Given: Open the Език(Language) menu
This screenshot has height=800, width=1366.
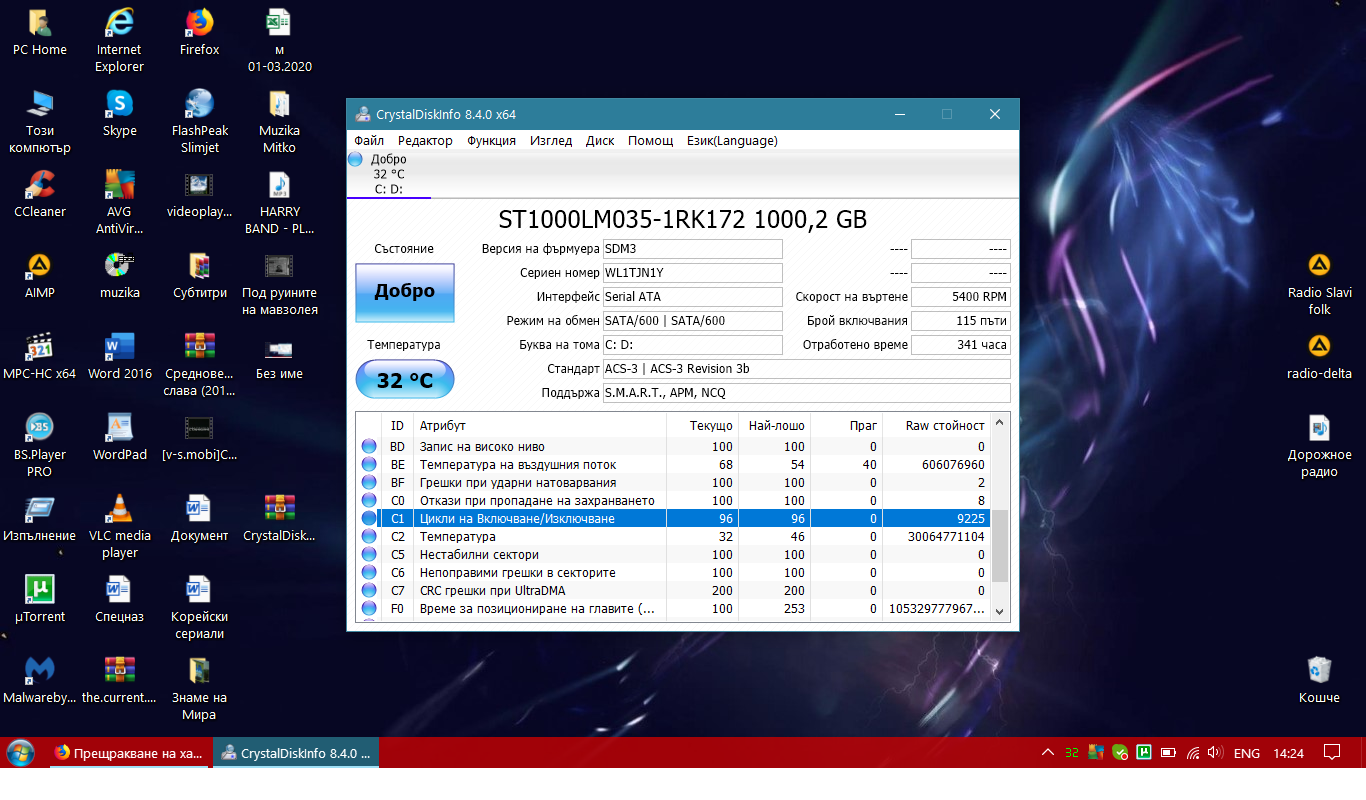Looking at the screenshot, I should (x=732, y=141).
